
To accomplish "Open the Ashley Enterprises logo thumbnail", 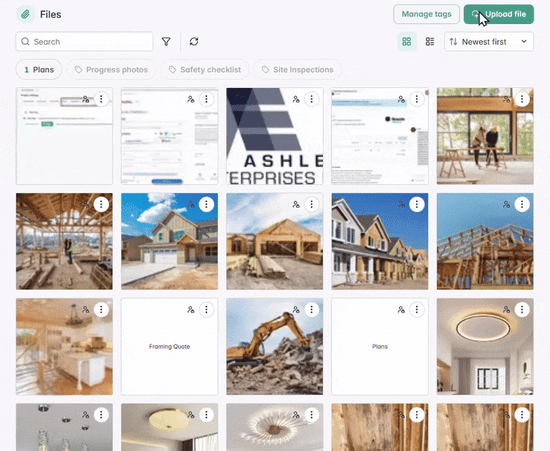I will click(275, 136).
